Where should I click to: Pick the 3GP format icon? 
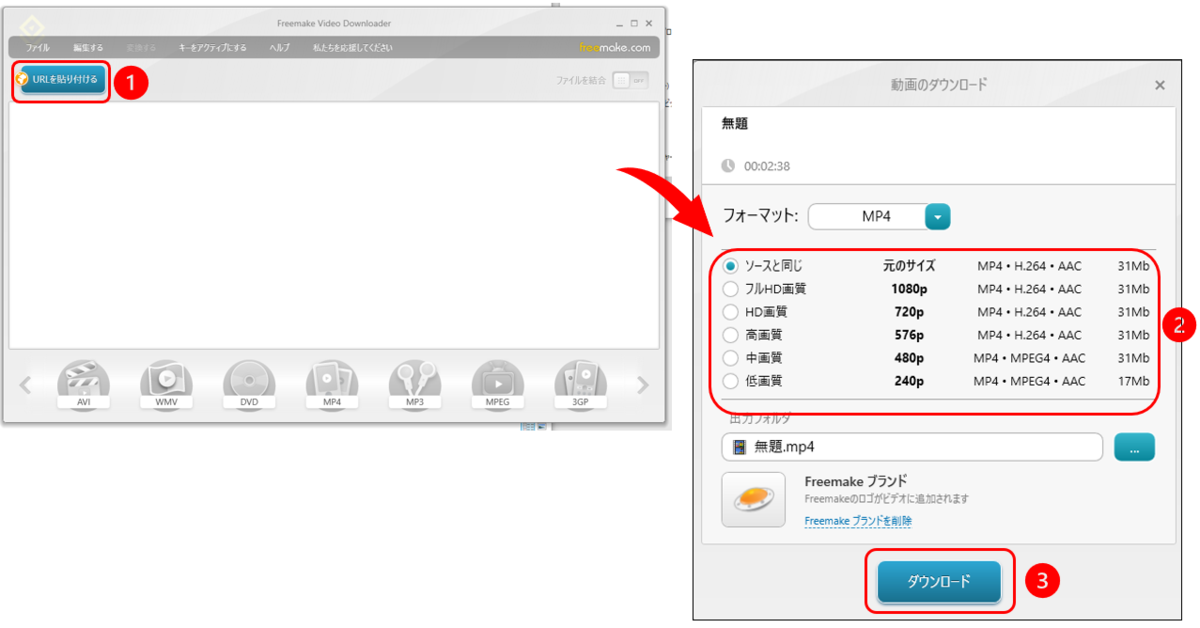(x=581, y=385)
